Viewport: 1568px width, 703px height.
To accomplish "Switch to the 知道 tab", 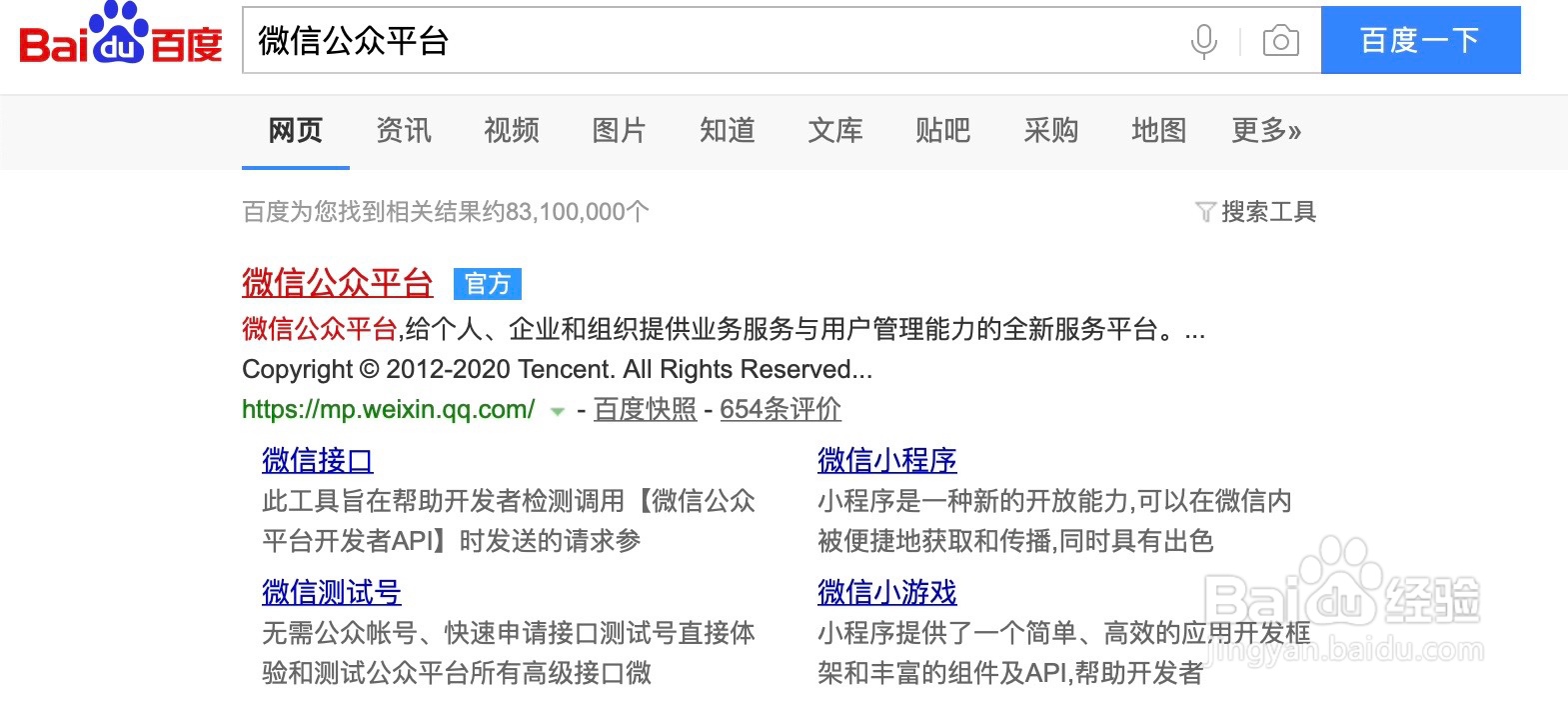I will tap(728, 130).
